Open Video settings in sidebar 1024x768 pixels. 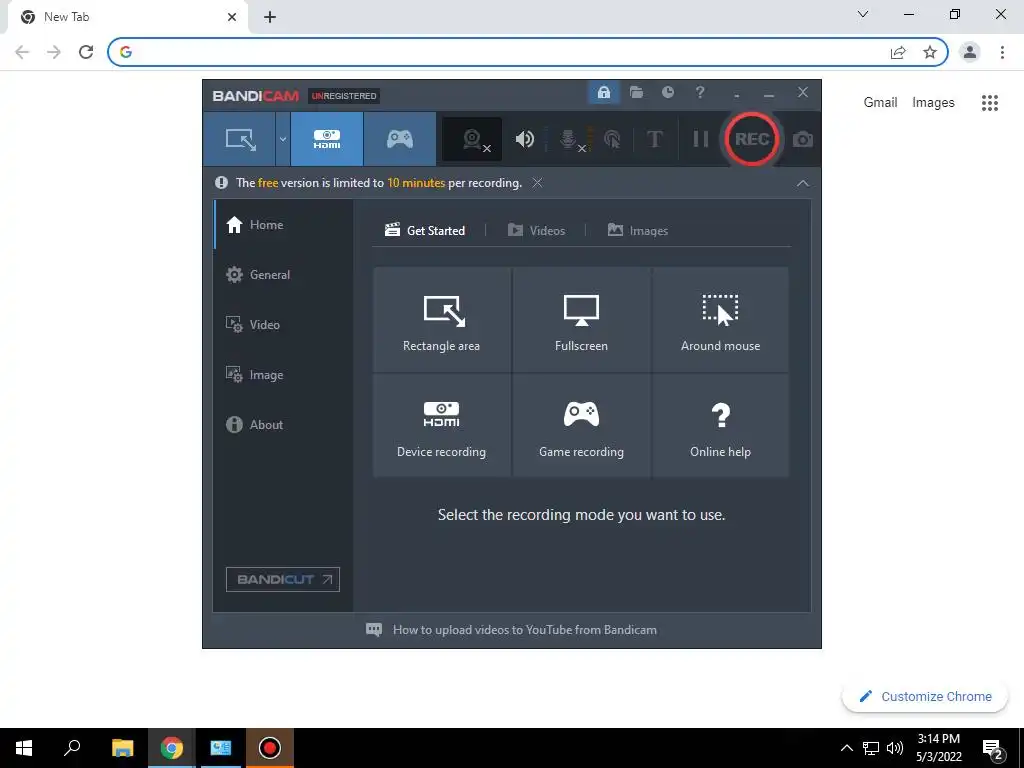[282, 325]
